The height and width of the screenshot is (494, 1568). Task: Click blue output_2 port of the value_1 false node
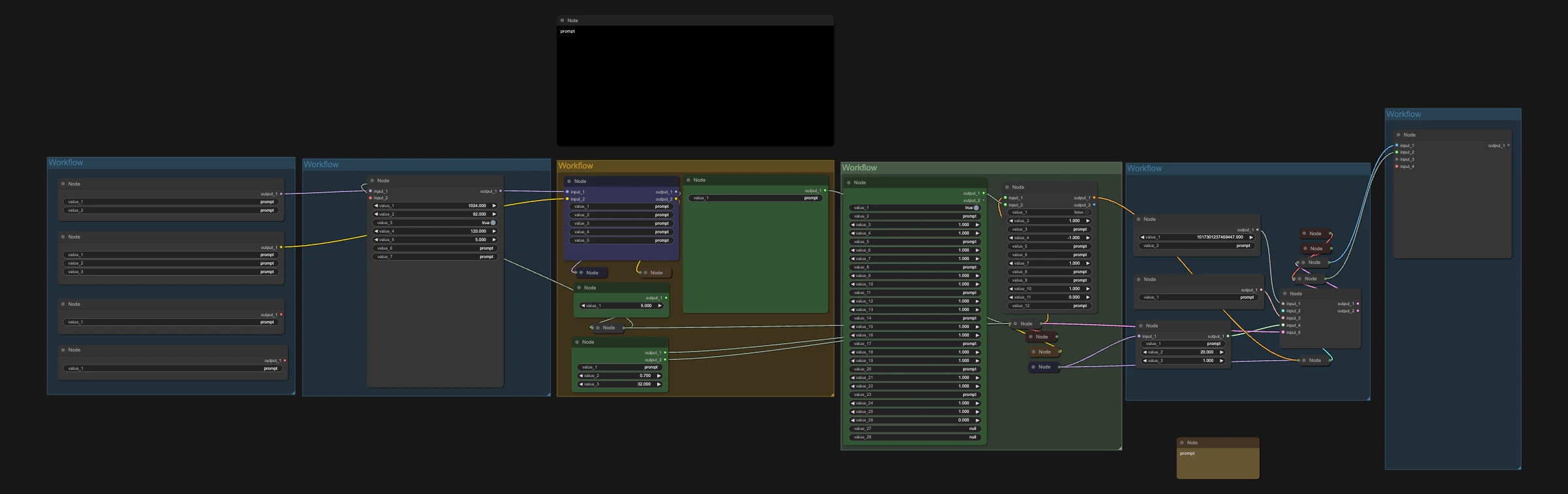click(1094, 205)
